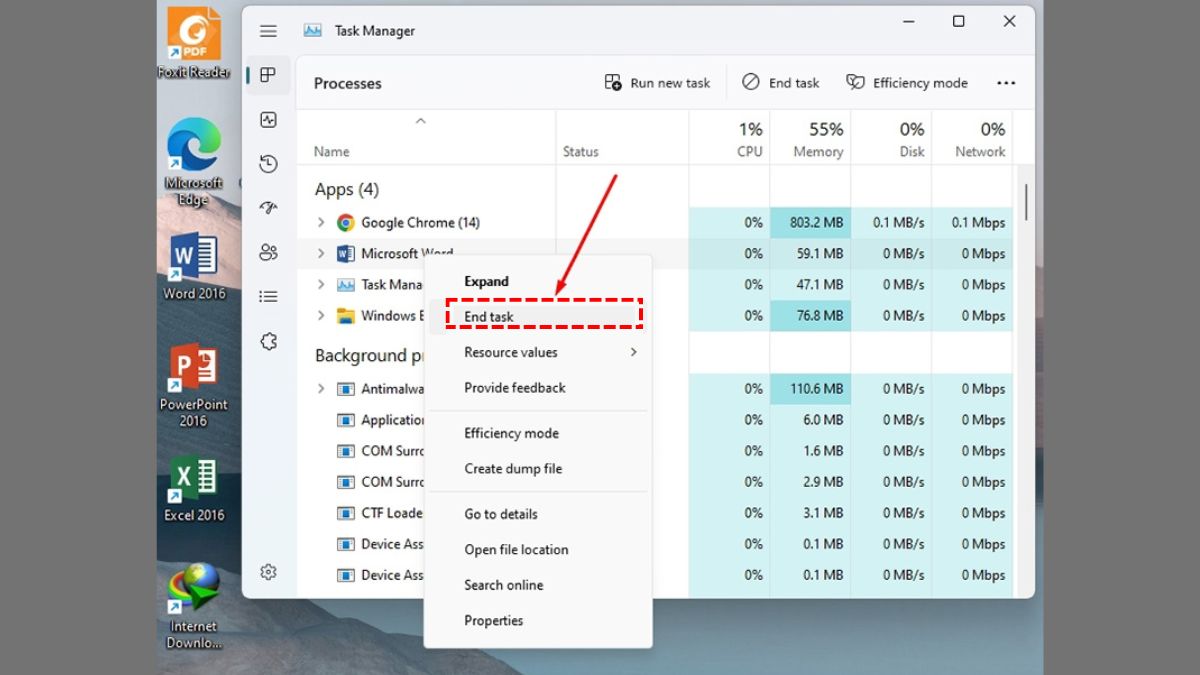Expand the Google Chrome (14) process group
Image resolution: width=1200 pixels, height=675 pixels.
[321, 223]
